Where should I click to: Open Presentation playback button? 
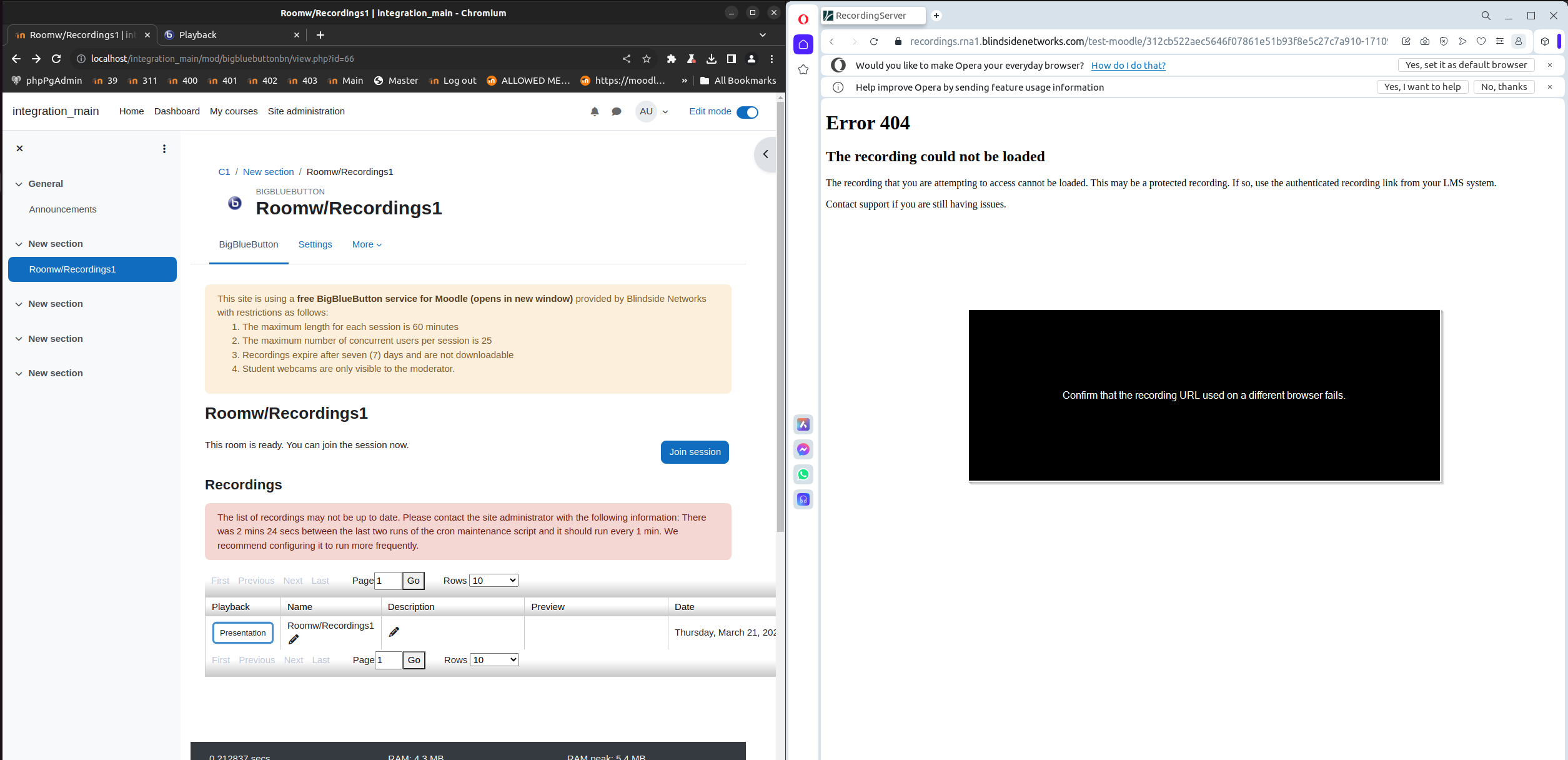242,632
